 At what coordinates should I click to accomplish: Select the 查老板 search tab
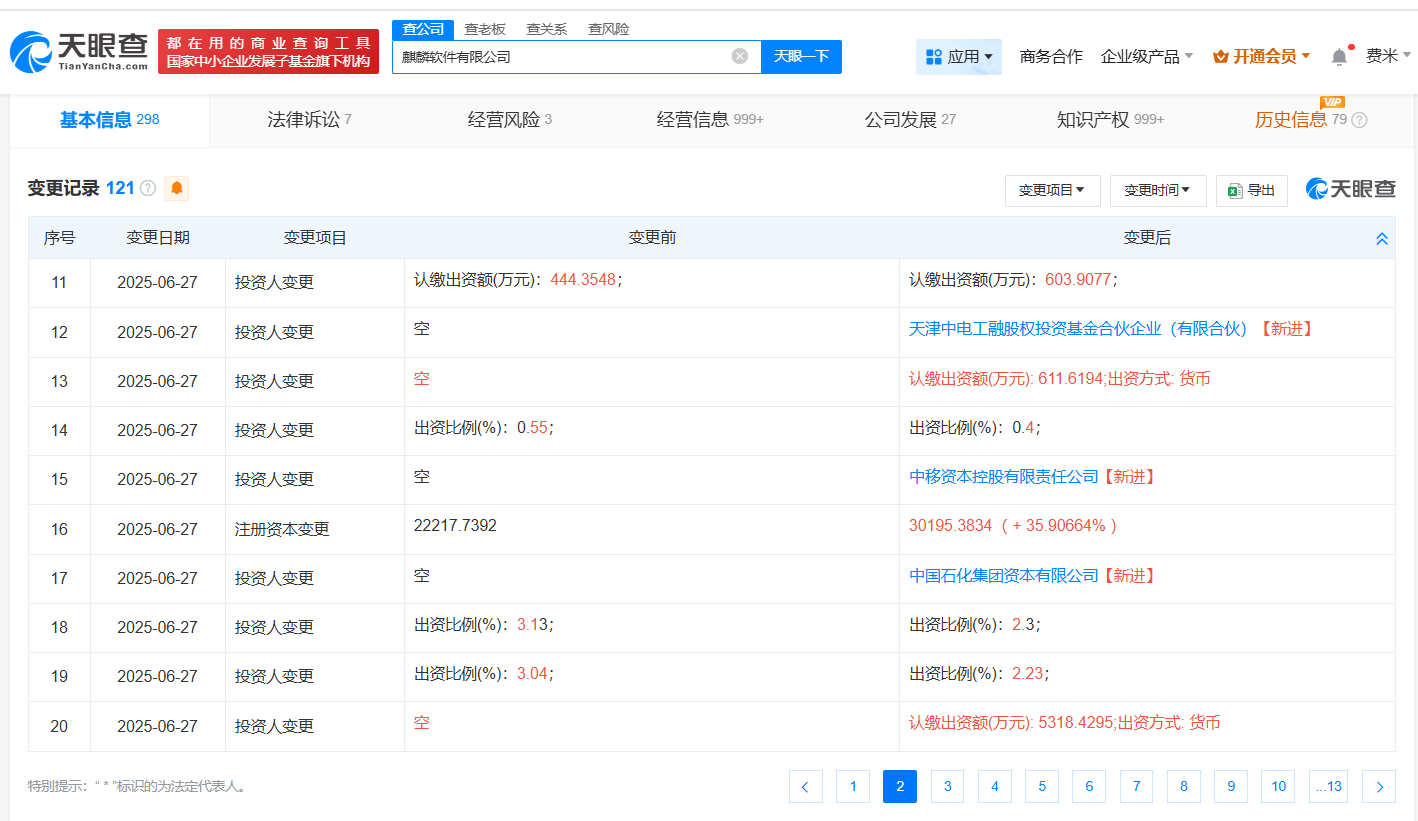485,29
